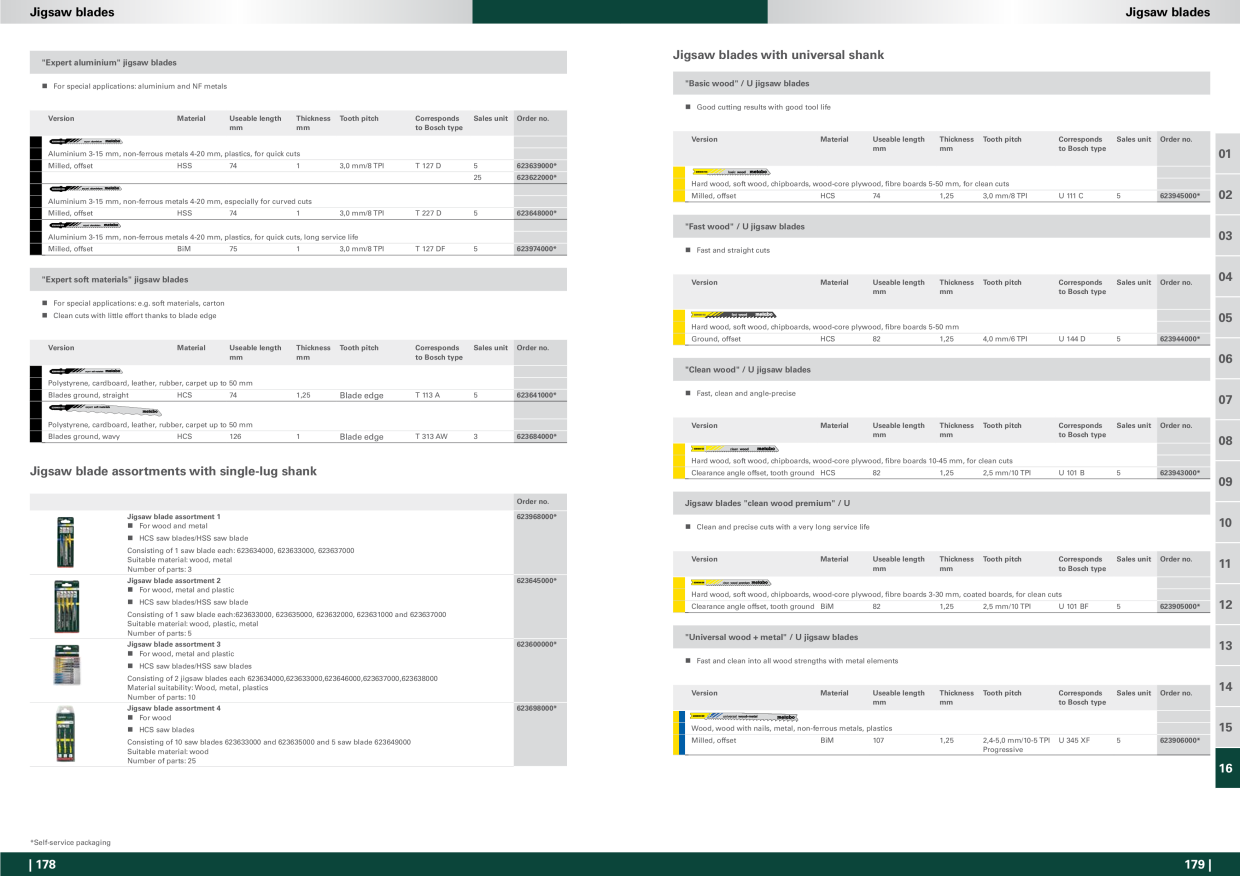The image size is (1240, 876).
Task: Select order number 623641000*
Action: tap(536, 396)
